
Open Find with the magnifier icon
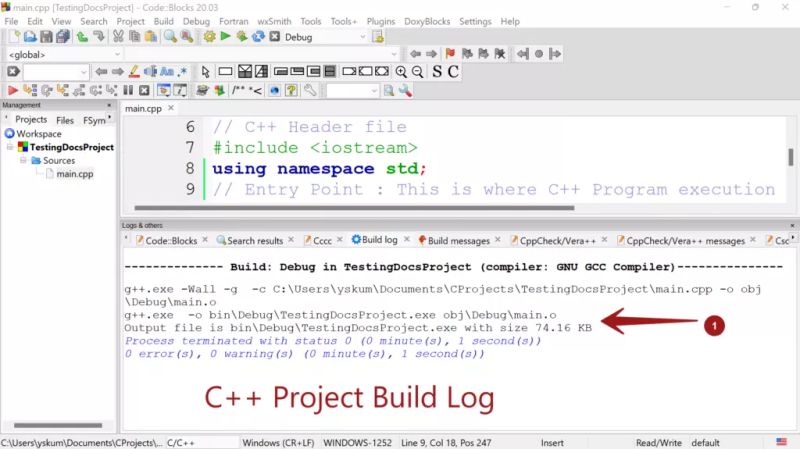pyautogui.click(x=170, y=37)
